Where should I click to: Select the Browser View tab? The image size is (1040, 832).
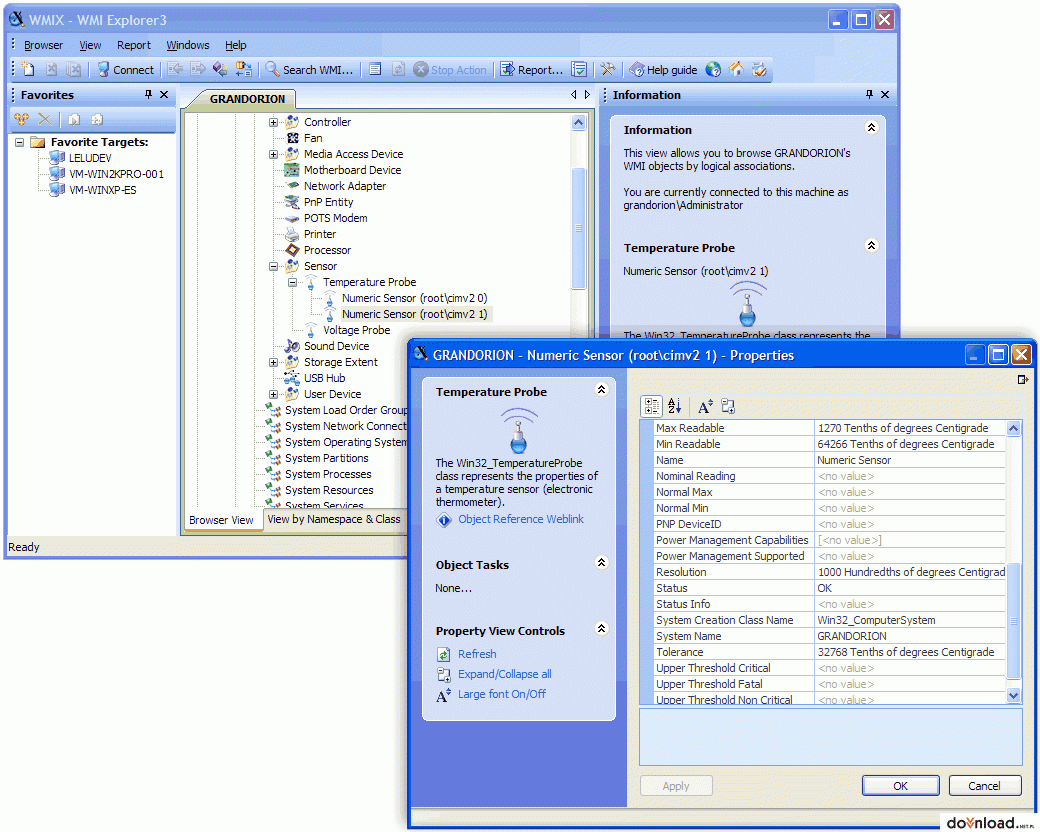click(221, 520)
